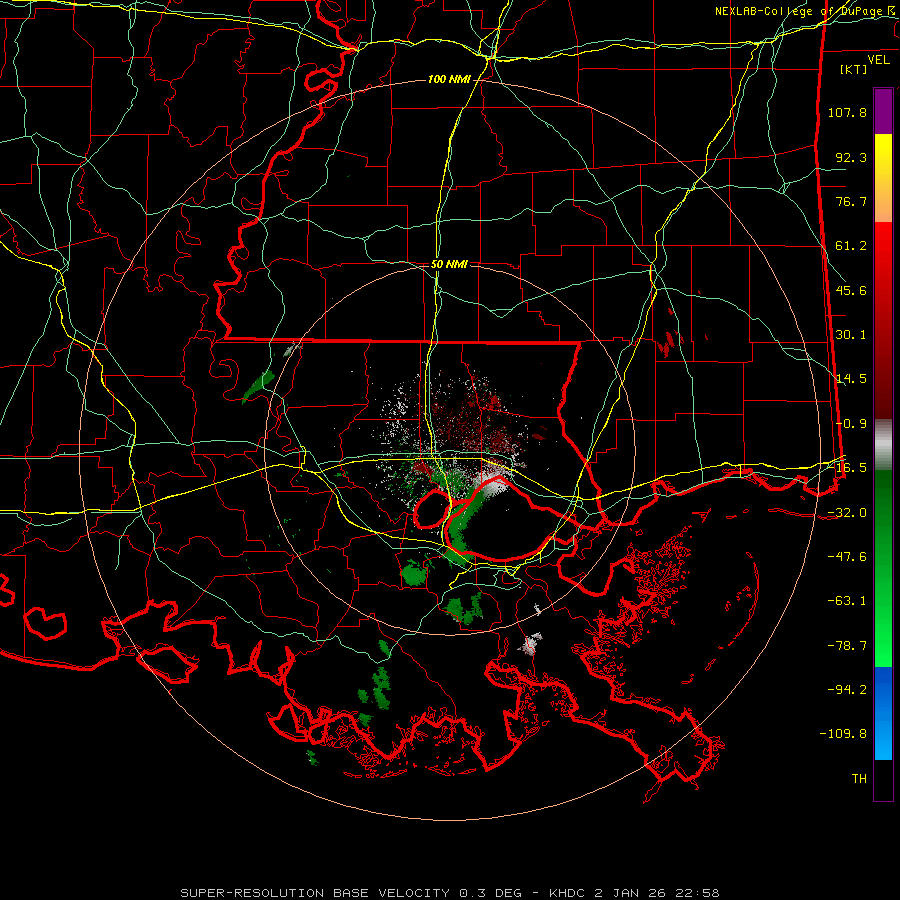
Task: Click the 30.1 scale value
Action: [x=851, y=335]
